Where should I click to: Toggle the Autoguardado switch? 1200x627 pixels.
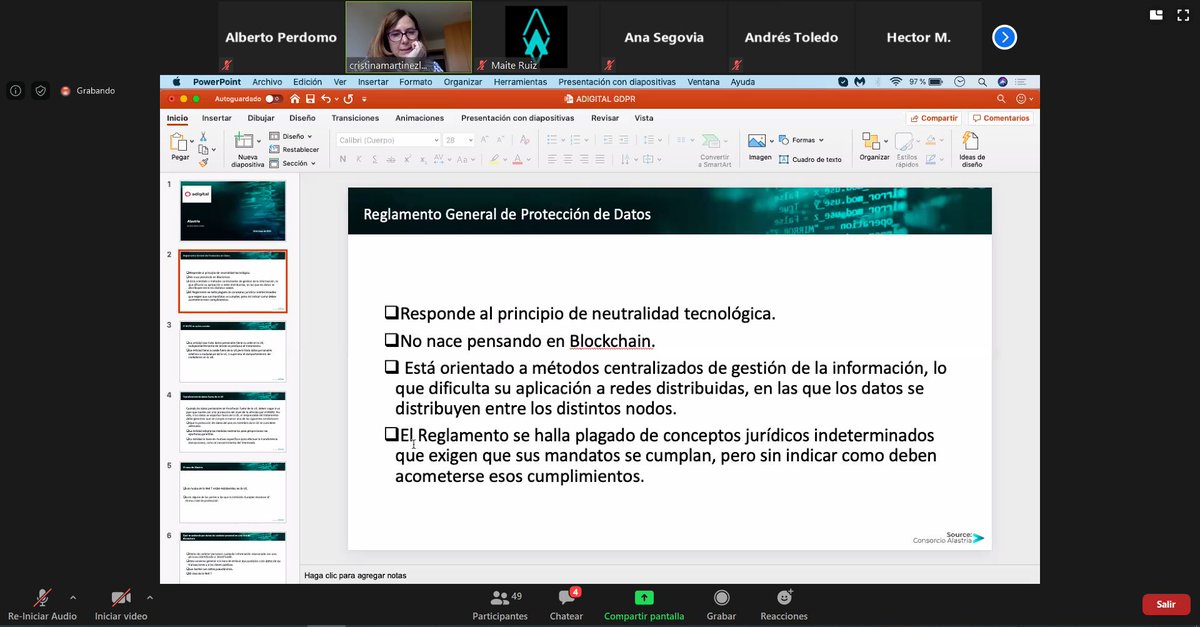click(273, 99)
